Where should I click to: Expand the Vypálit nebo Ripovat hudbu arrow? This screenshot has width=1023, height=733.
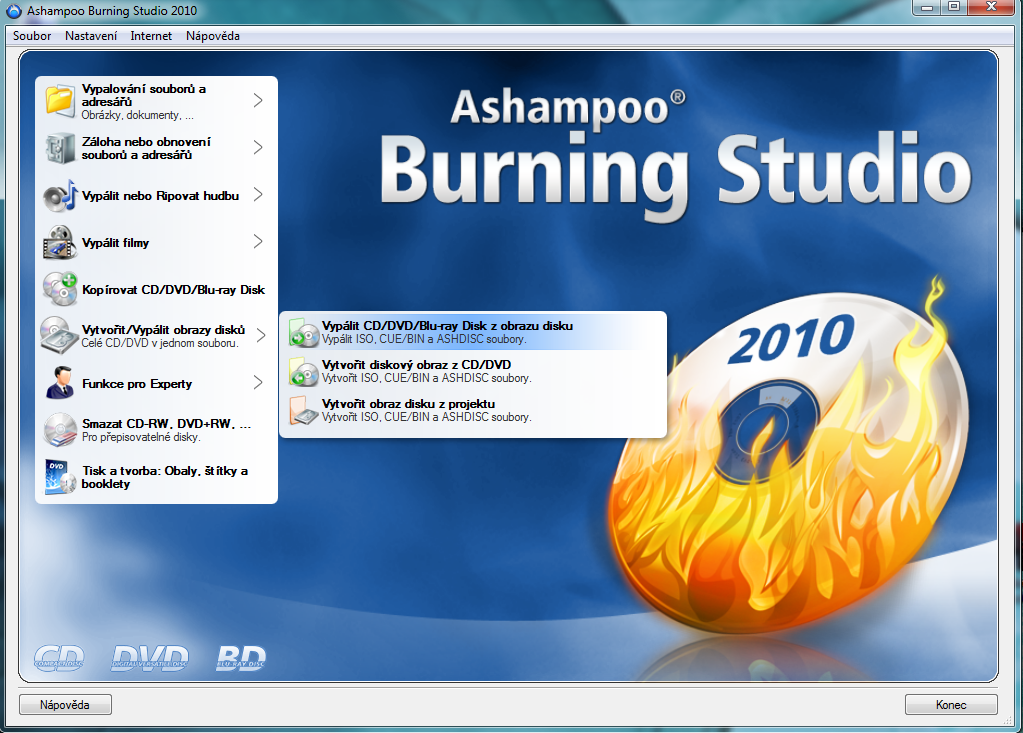258,194
